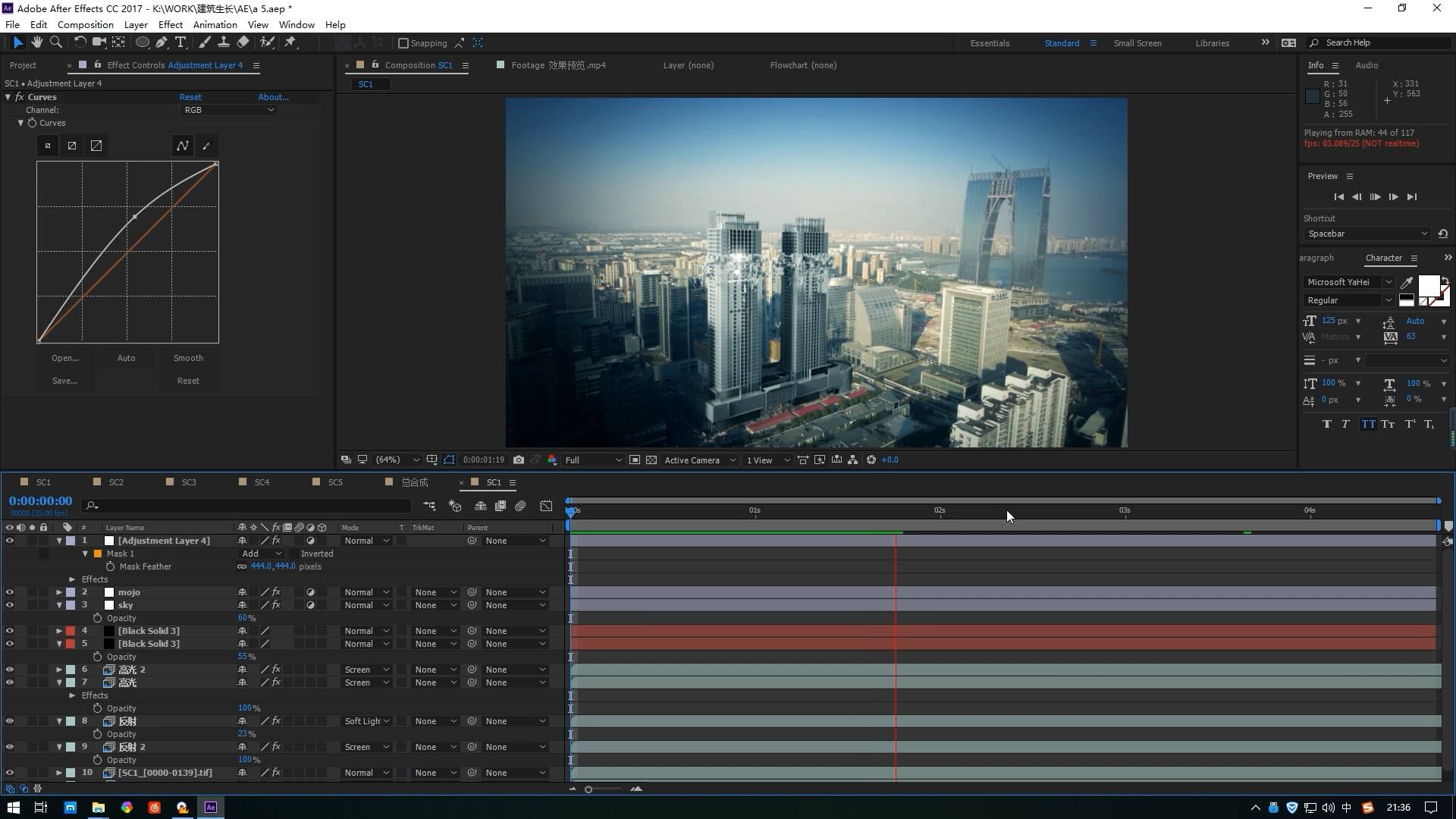This screenshot has width=1456, height=819.
Task: Click the play/stop button in the Preview panel
Action: click(x=1375, y=197)
